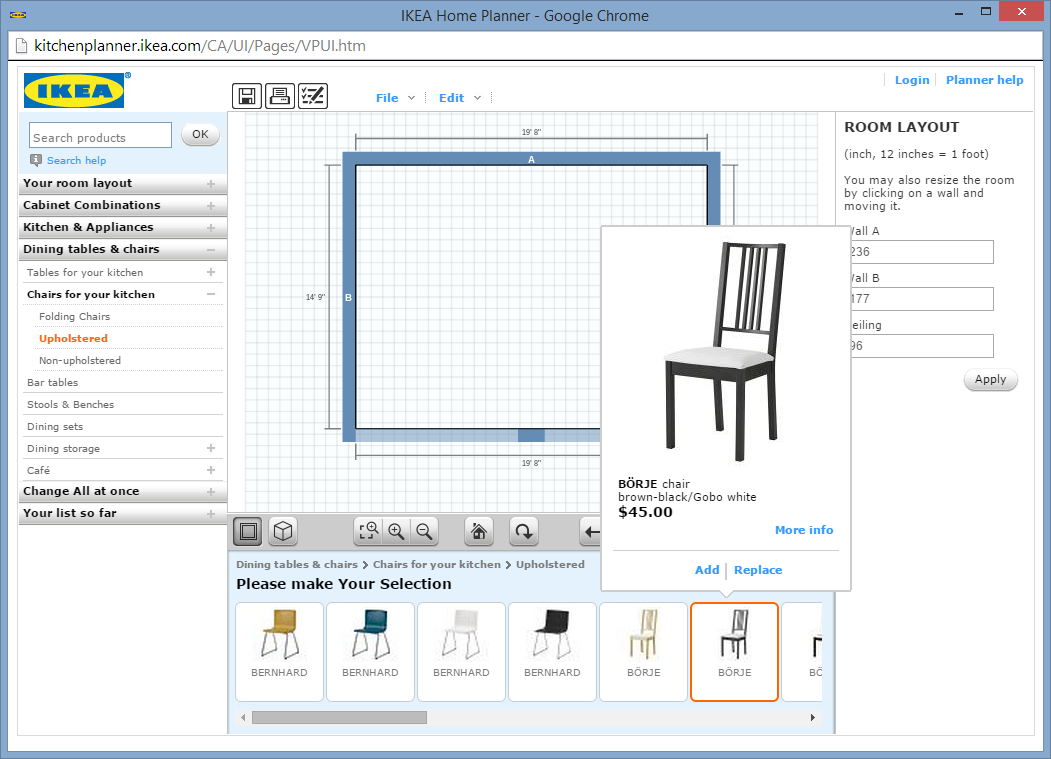1051x759 pixels.
Task: Open the Edit menu
Action: pos(460,98)
